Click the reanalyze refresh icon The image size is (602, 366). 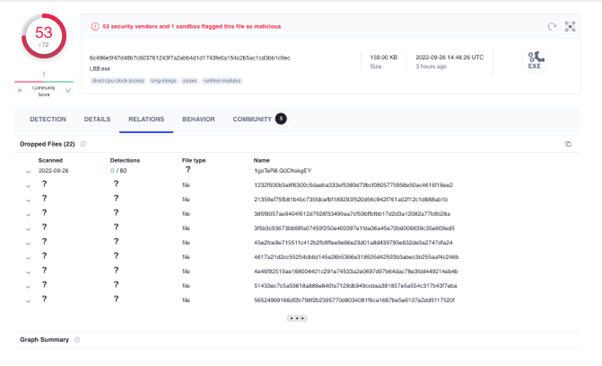(x=552, y=26)
